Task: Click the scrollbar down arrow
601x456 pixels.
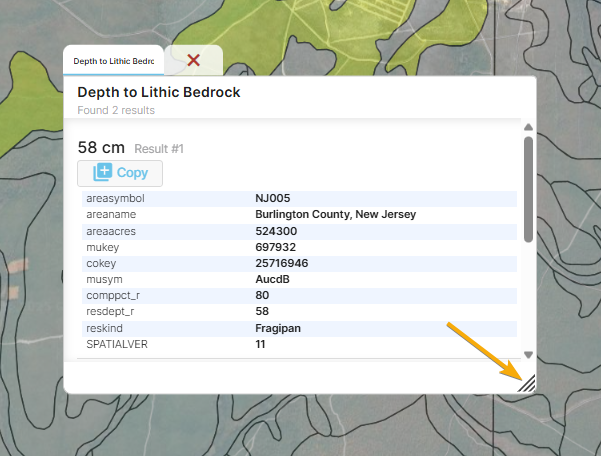Action: [528, 355]
